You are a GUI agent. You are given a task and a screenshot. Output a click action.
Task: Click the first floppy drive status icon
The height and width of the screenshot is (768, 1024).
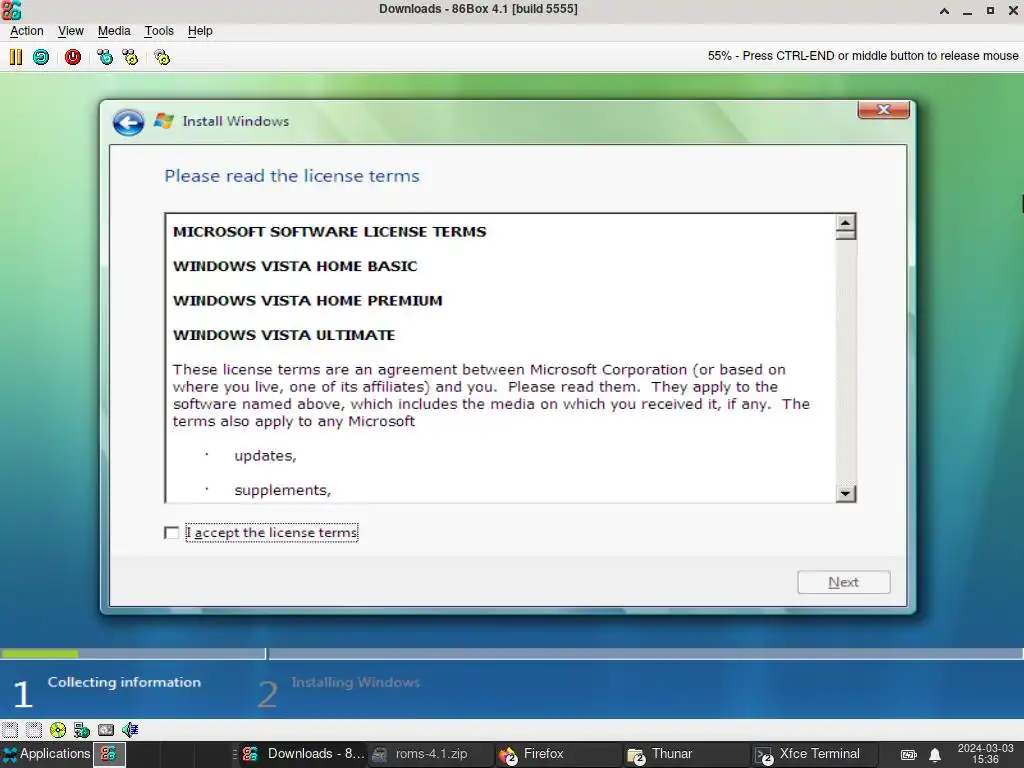(10, 729)
